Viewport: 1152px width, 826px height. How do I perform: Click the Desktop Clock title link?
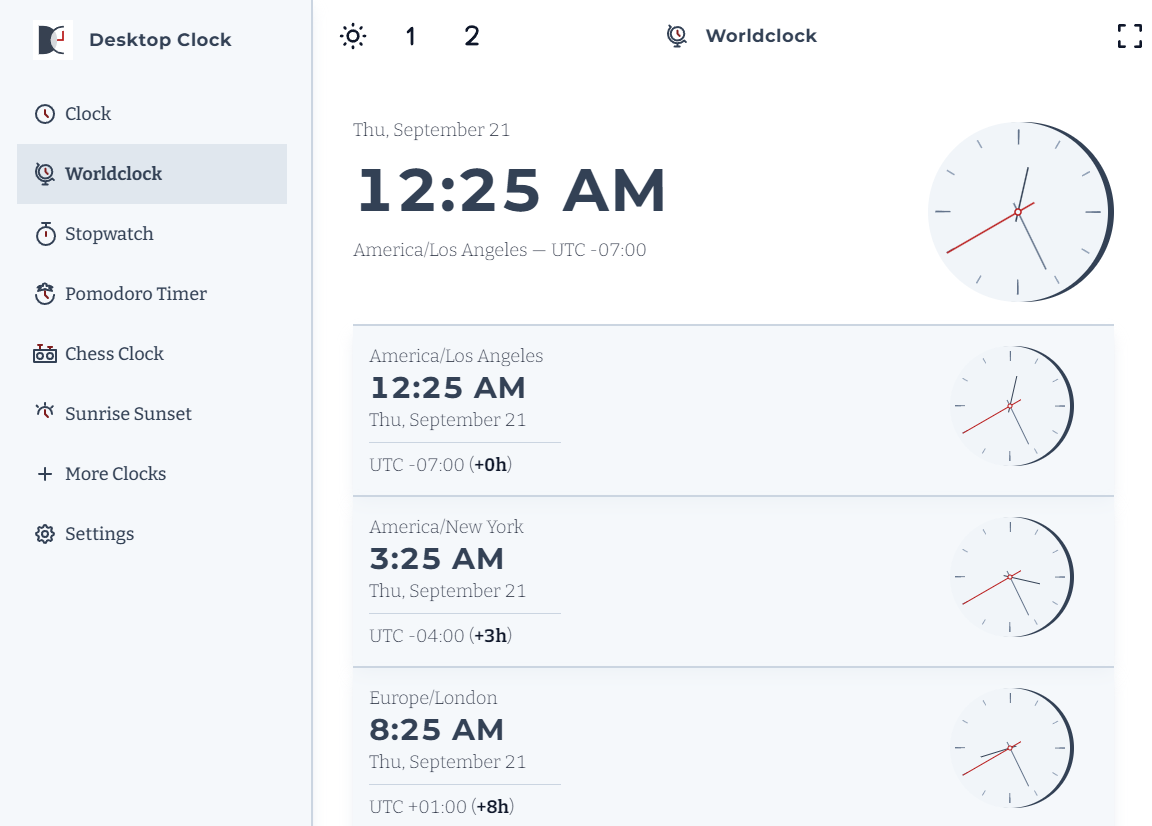click(160, 40)
